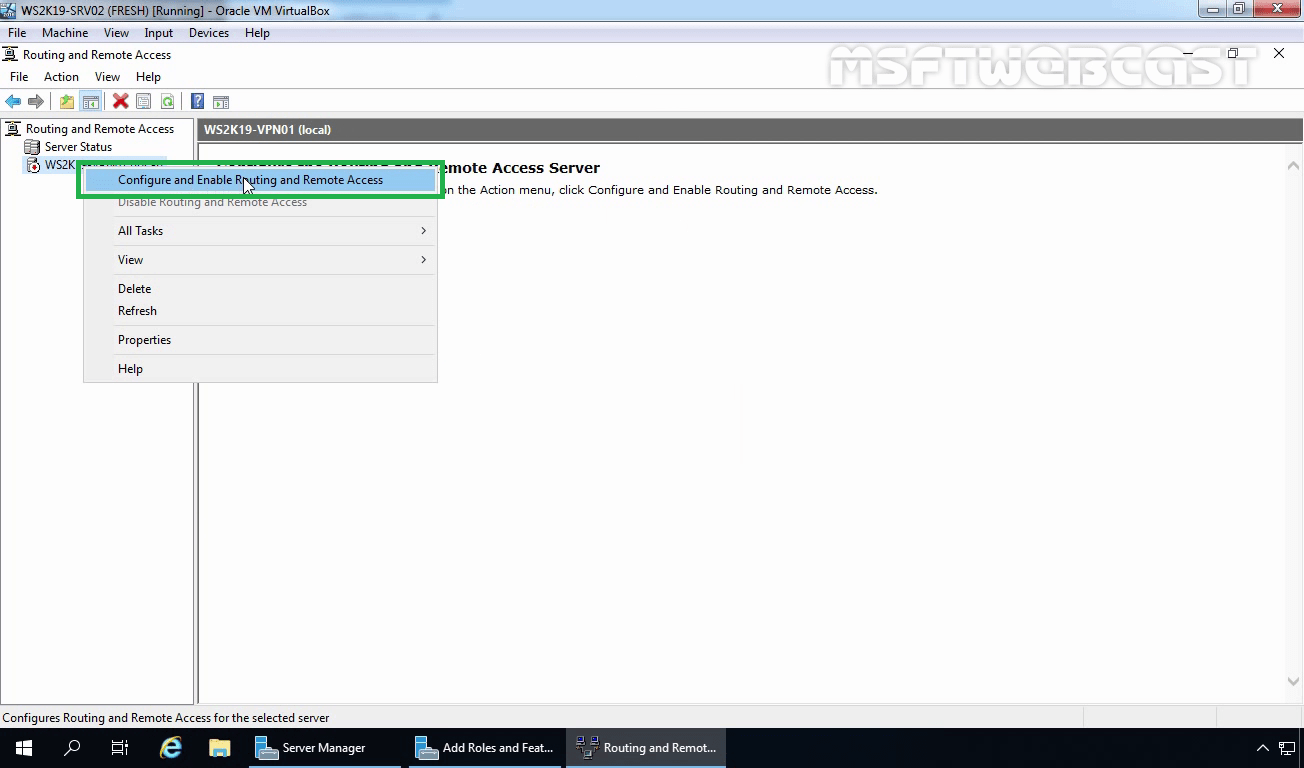Image resolution: width=1304 pixels, height=768 pixels.
Task: Open the MMC View menu
Action: coord(107,77)
